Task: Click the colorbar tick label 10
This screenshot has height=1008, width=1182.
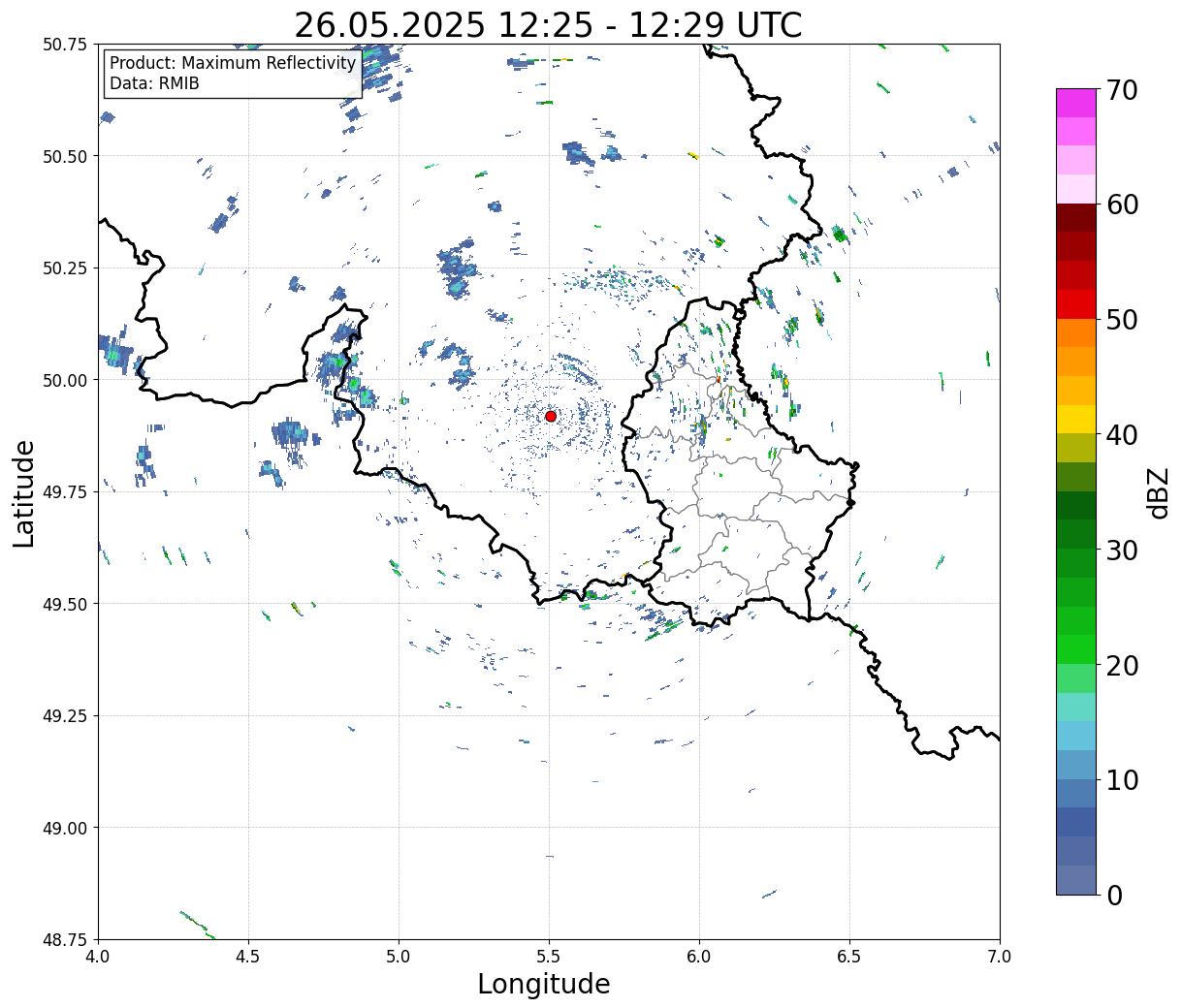Action: pos(1122,780)
